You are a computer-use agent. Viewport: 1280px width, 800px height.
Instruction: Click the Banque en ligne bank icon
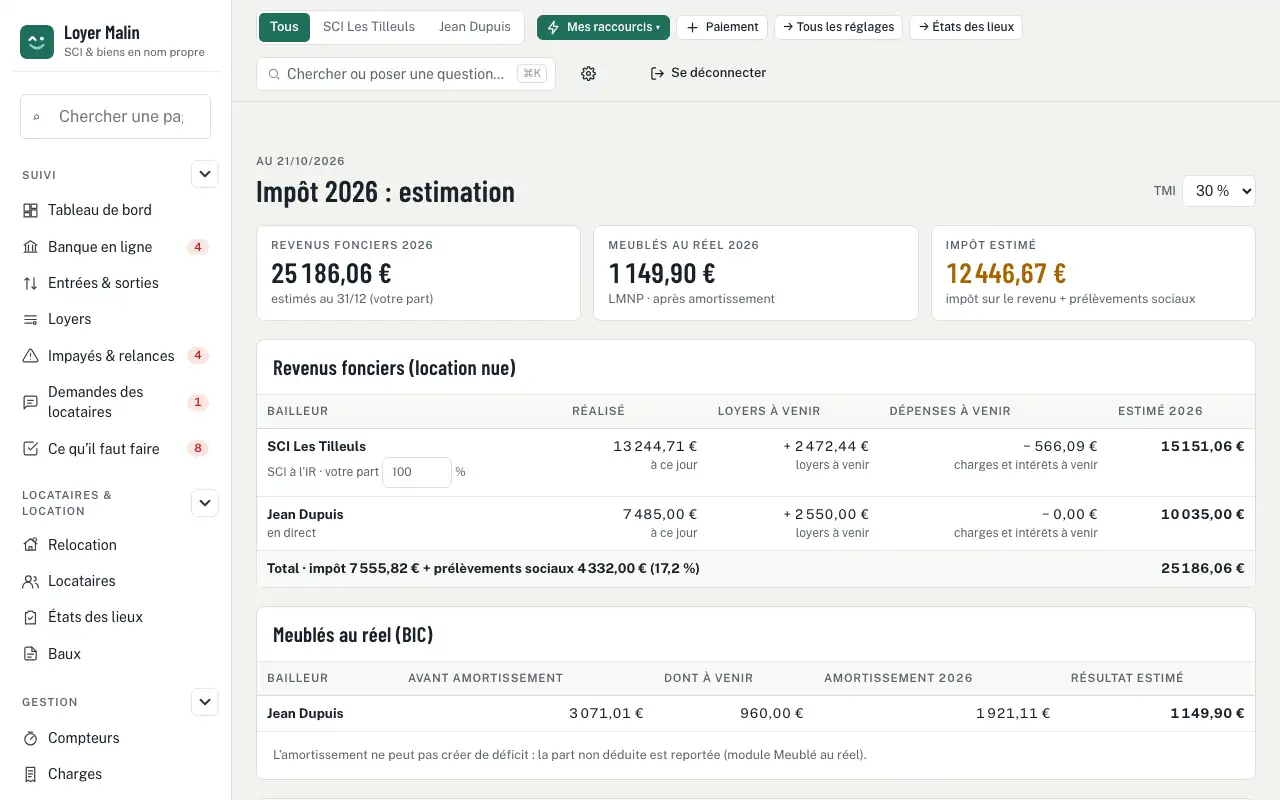30,247
